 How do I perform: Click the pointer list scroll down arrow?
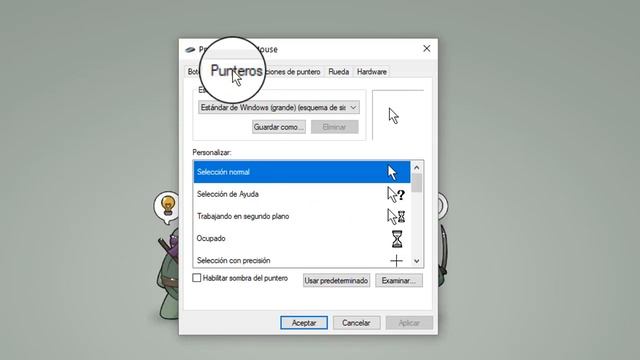(x=417, y=261)
